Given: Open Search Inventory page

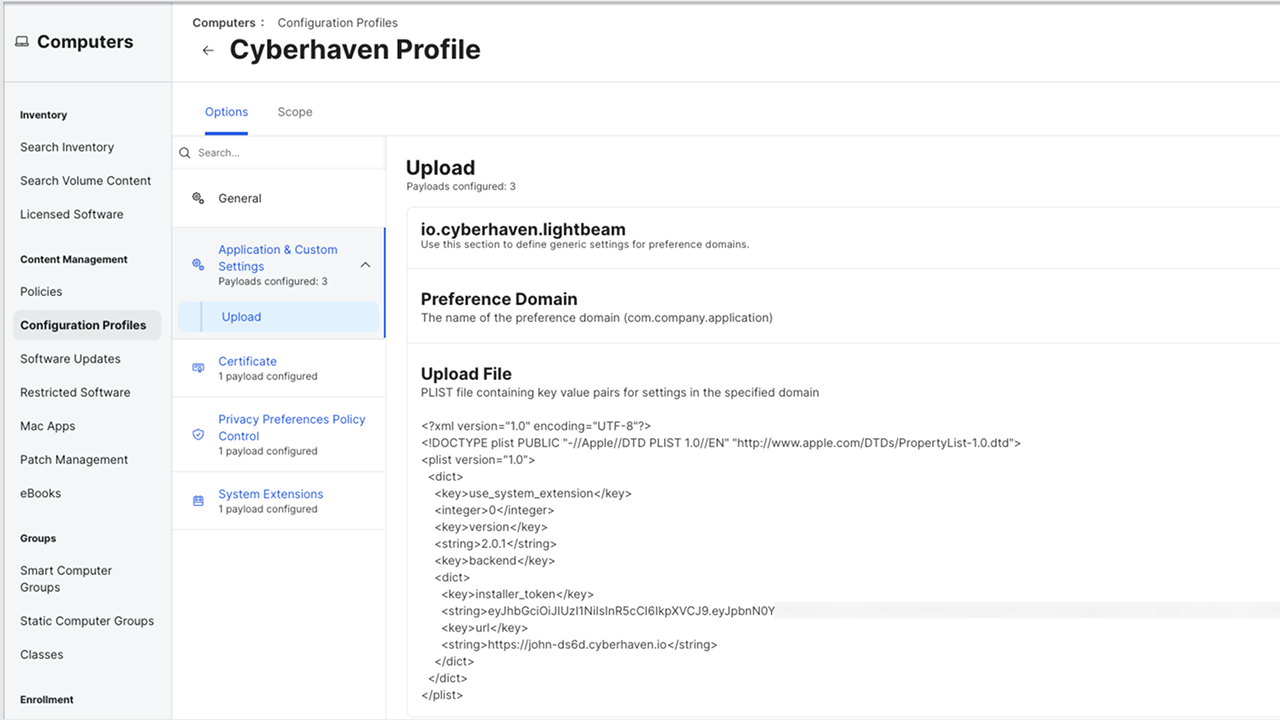Looking at the screenshot, I should (67, 147).
